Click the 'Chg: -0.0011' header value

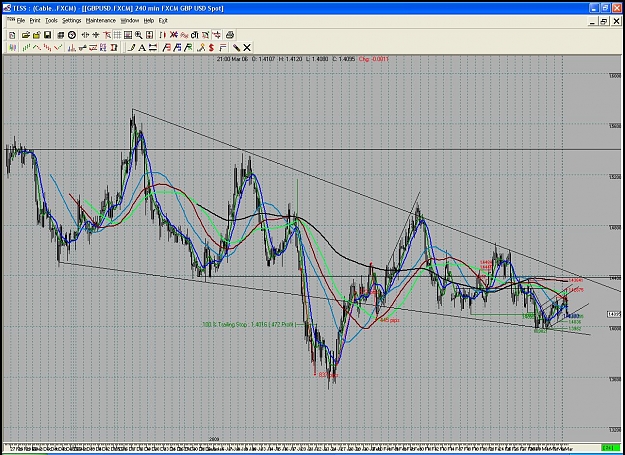(x=373, y=59)
